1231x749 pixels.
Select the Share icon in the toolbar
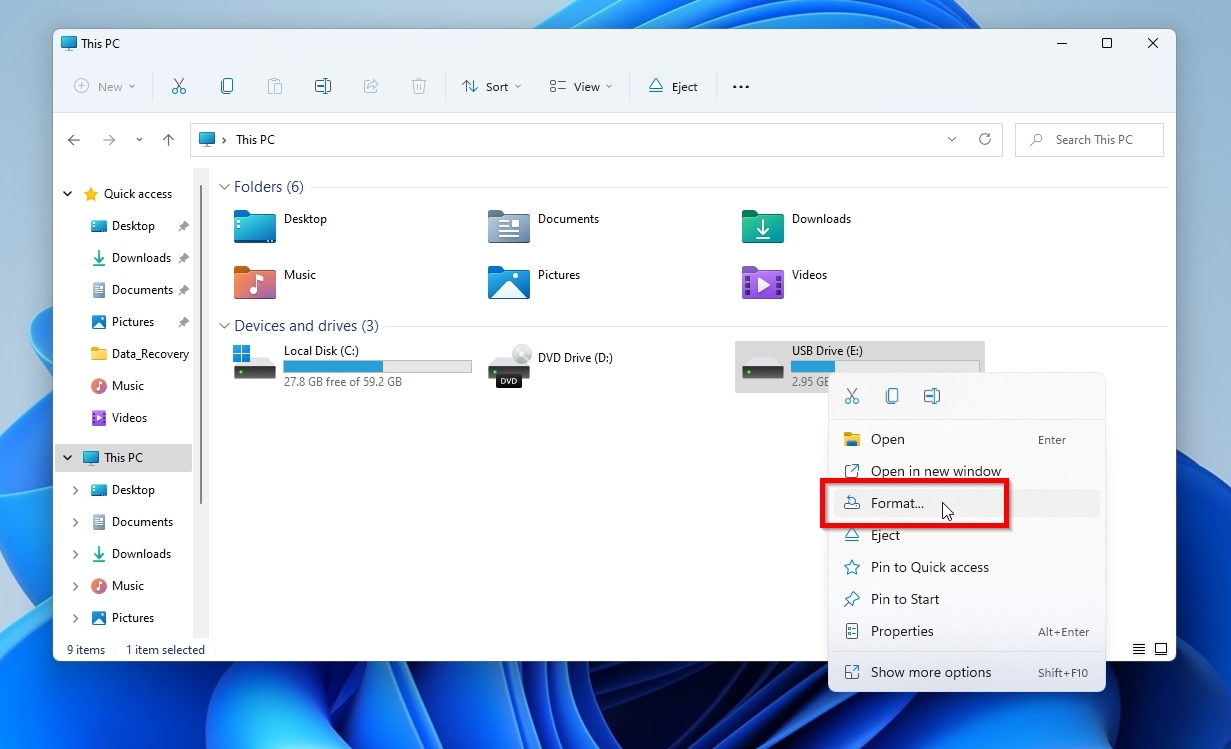point(371,86)
